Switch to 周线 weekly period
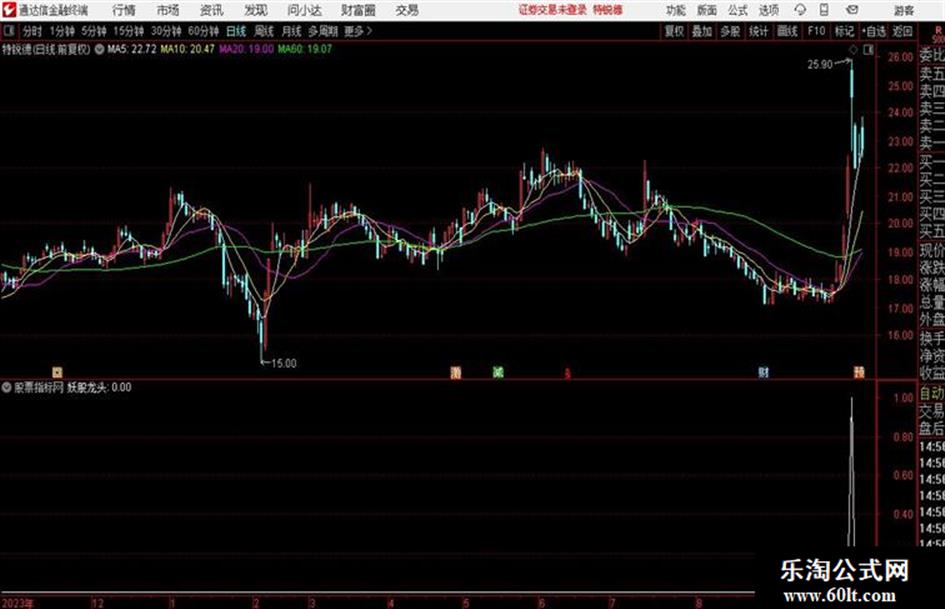This screenshot has height=609, width=945. click(x=264, y=31)
